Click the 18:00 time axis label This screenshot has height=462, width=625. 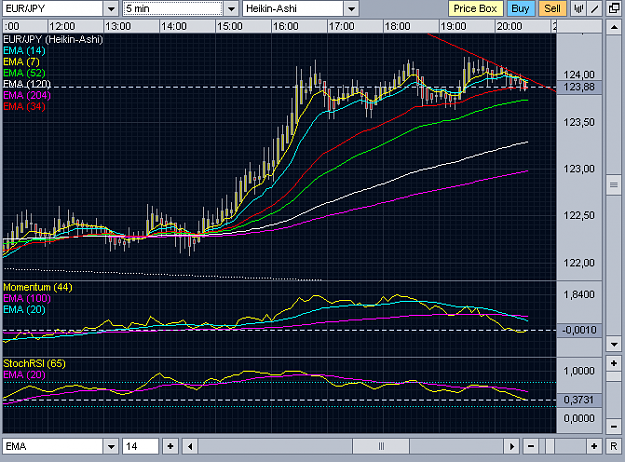point(397,26)
